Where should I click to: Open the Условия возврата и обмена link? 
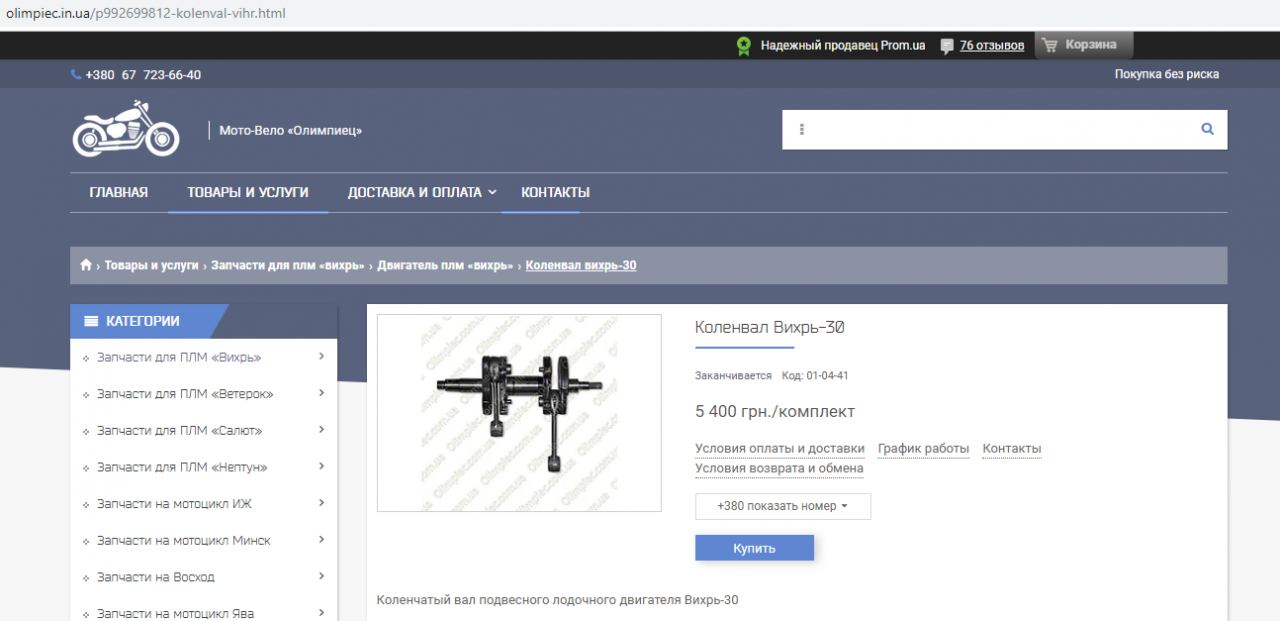tap(779, 468)
